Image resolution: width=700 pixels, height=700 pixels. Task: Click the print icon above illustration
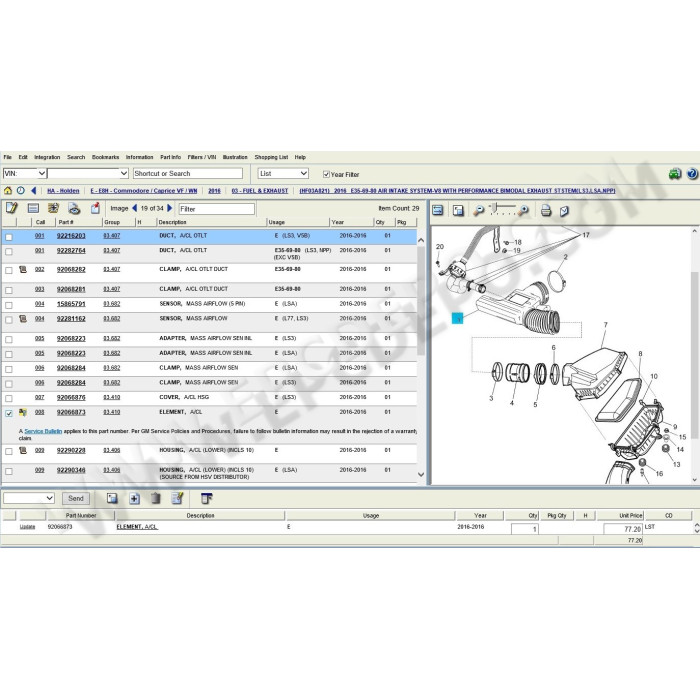click(546, 210)
